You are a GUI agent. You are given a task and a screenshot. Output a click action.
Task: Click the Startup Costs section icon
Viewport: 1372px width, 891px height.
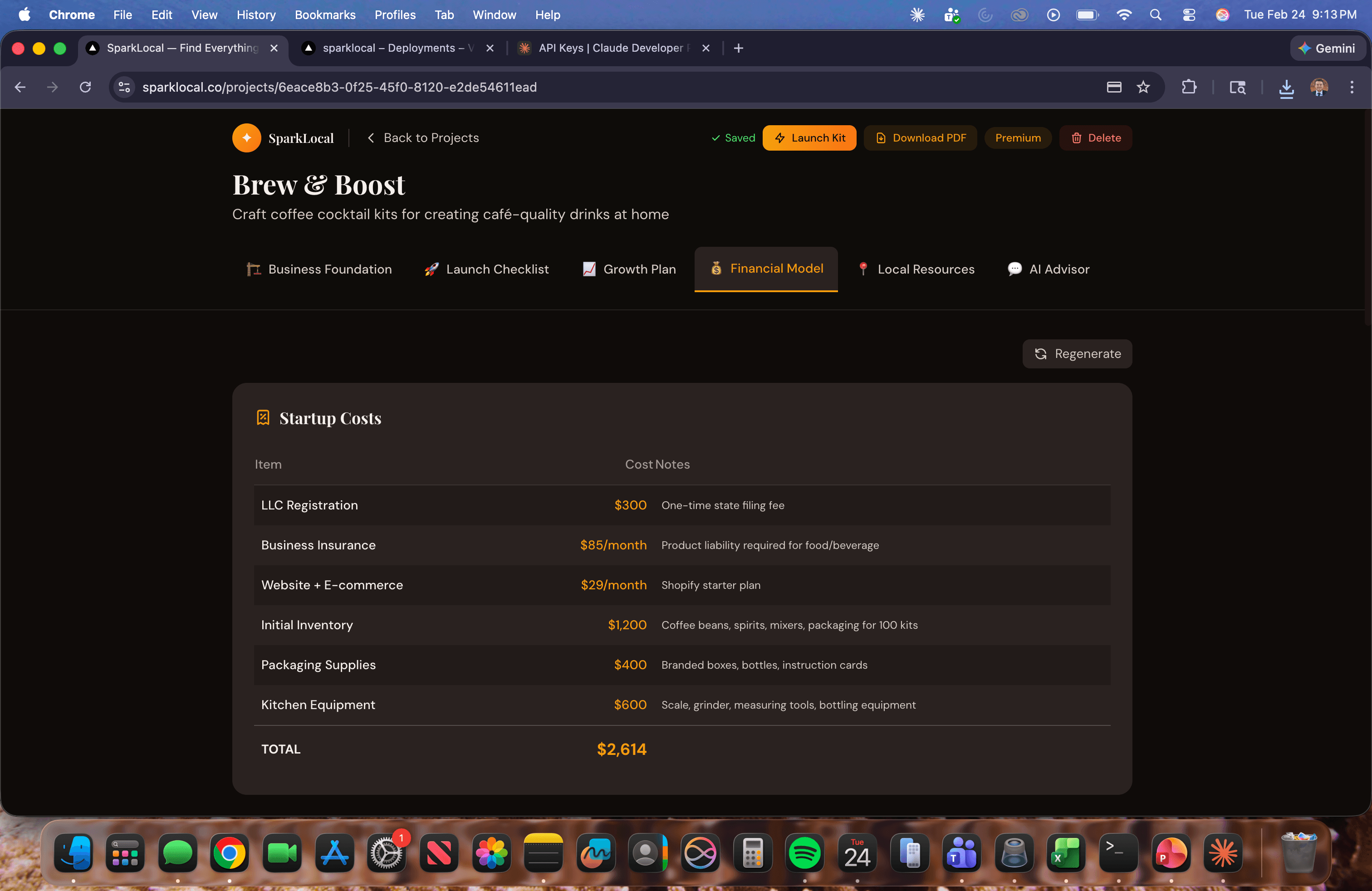click(x=263, y=417)
